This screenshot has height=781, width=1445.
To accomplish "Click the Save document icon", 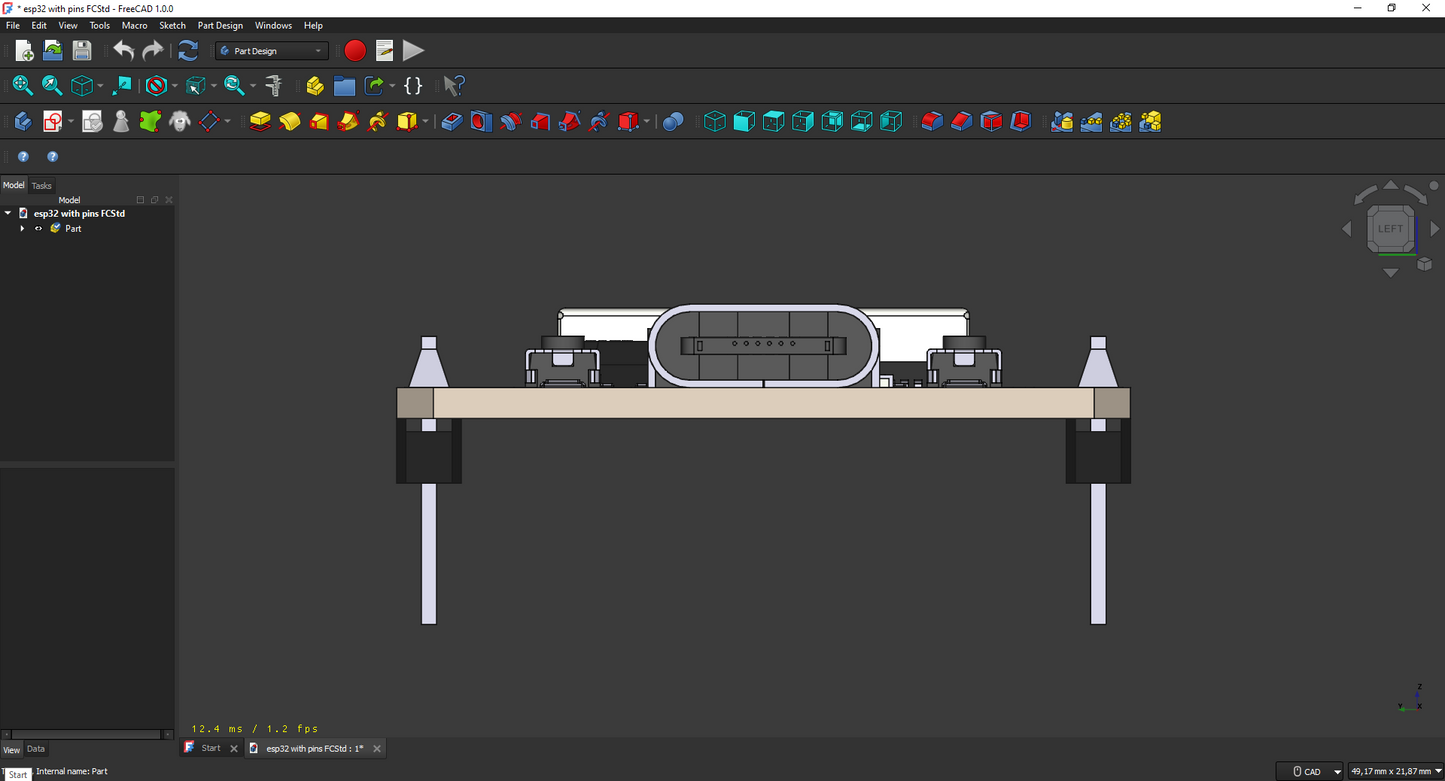I will tap(82, 51).
